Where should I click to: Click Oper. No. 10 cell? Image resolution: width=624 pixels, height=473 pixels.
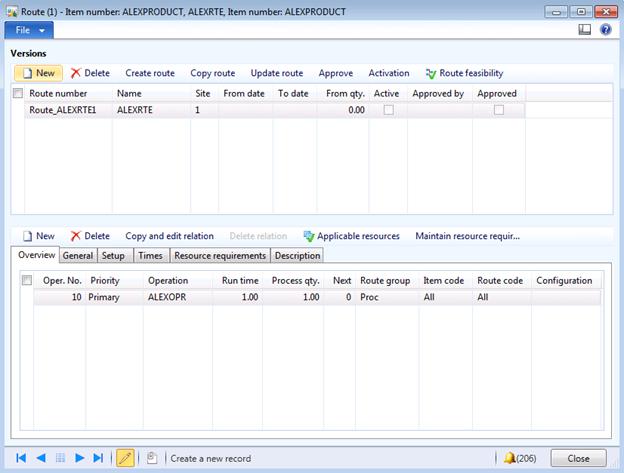click(60, 297)
